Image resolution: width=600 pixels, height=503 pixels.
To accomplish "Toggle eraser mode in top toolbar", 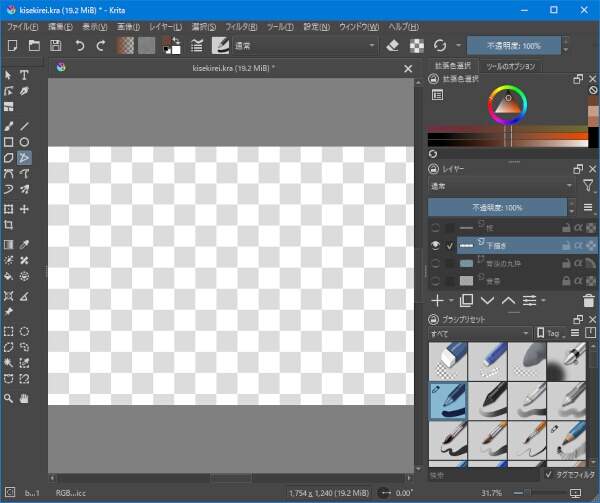I will (392, 46).
